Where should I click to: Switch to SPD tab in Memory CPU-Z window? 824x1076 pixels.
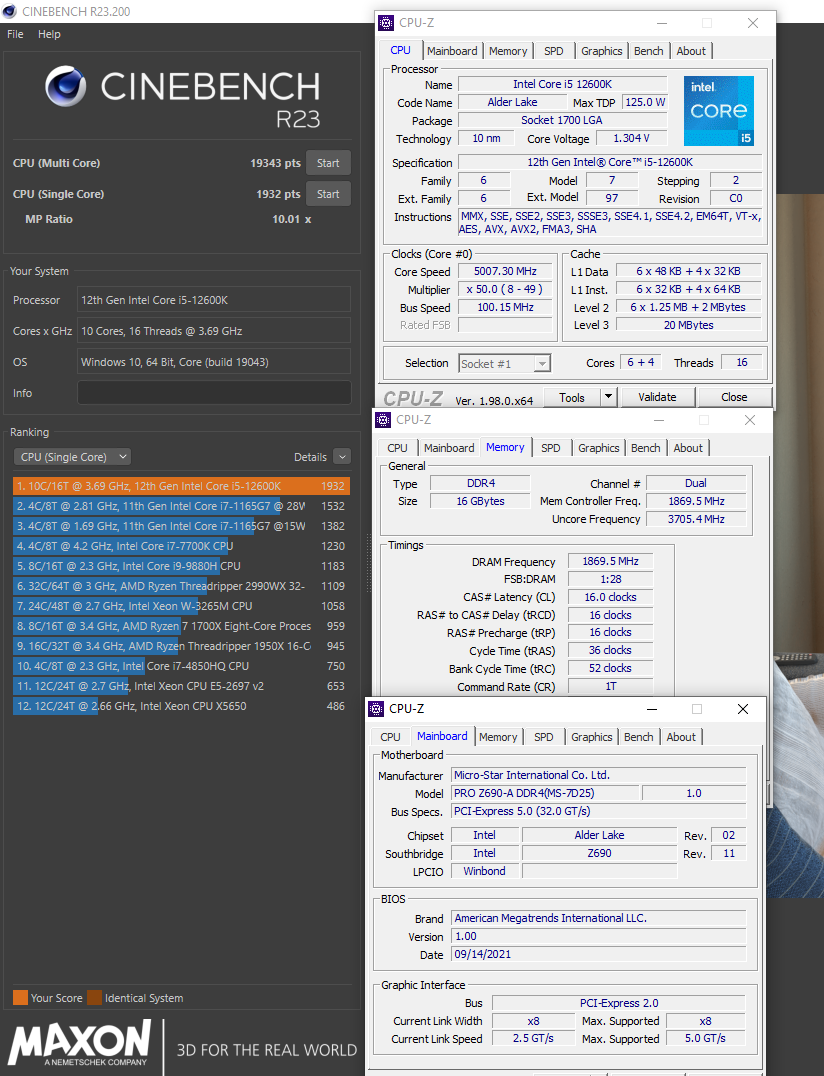(551, 448)
